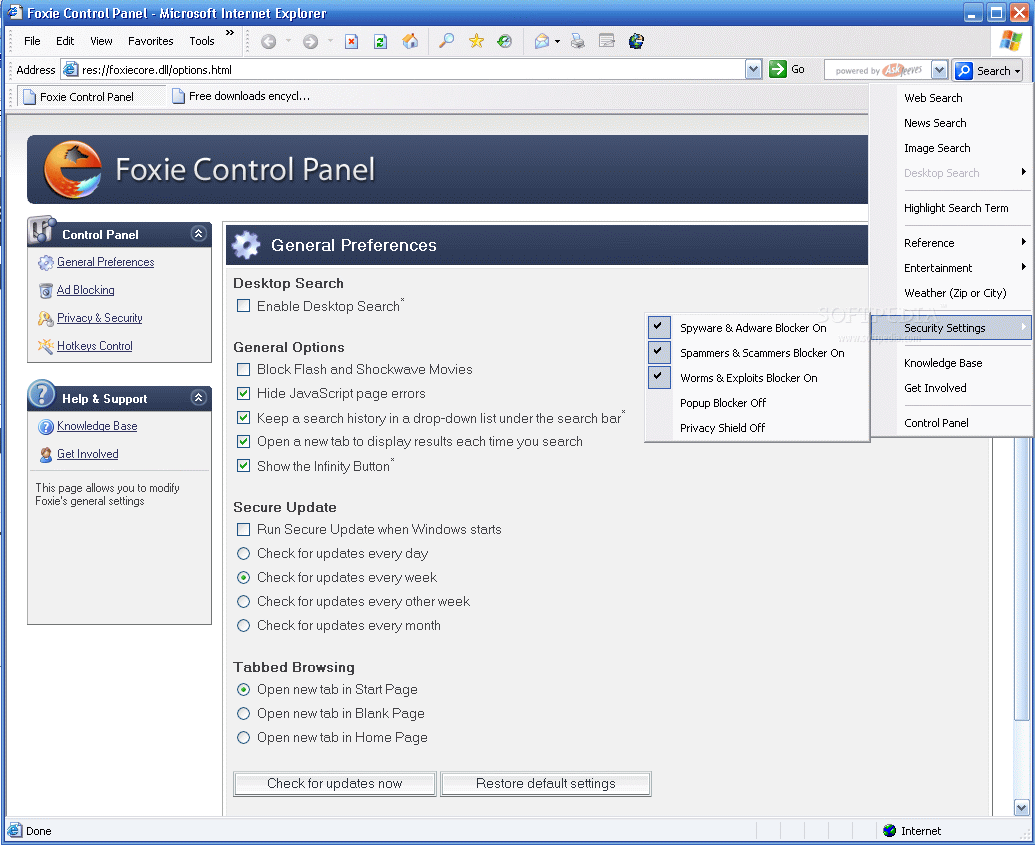
Task: Click the Foxie fox logo
Action: coord(73,170)
